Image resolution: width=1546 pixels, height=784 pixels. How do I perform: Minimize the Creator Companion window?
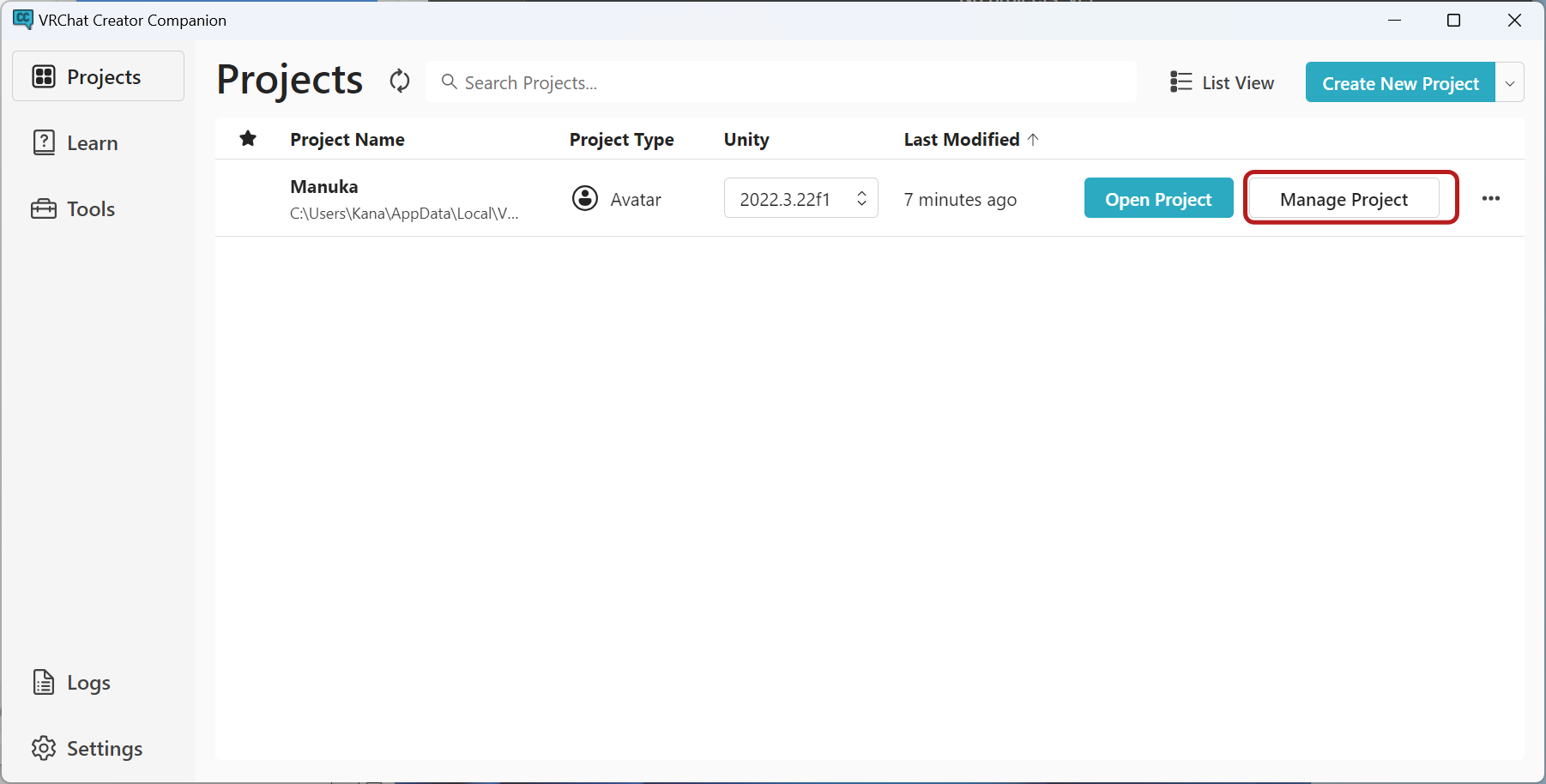click(x=1395, y=20)
